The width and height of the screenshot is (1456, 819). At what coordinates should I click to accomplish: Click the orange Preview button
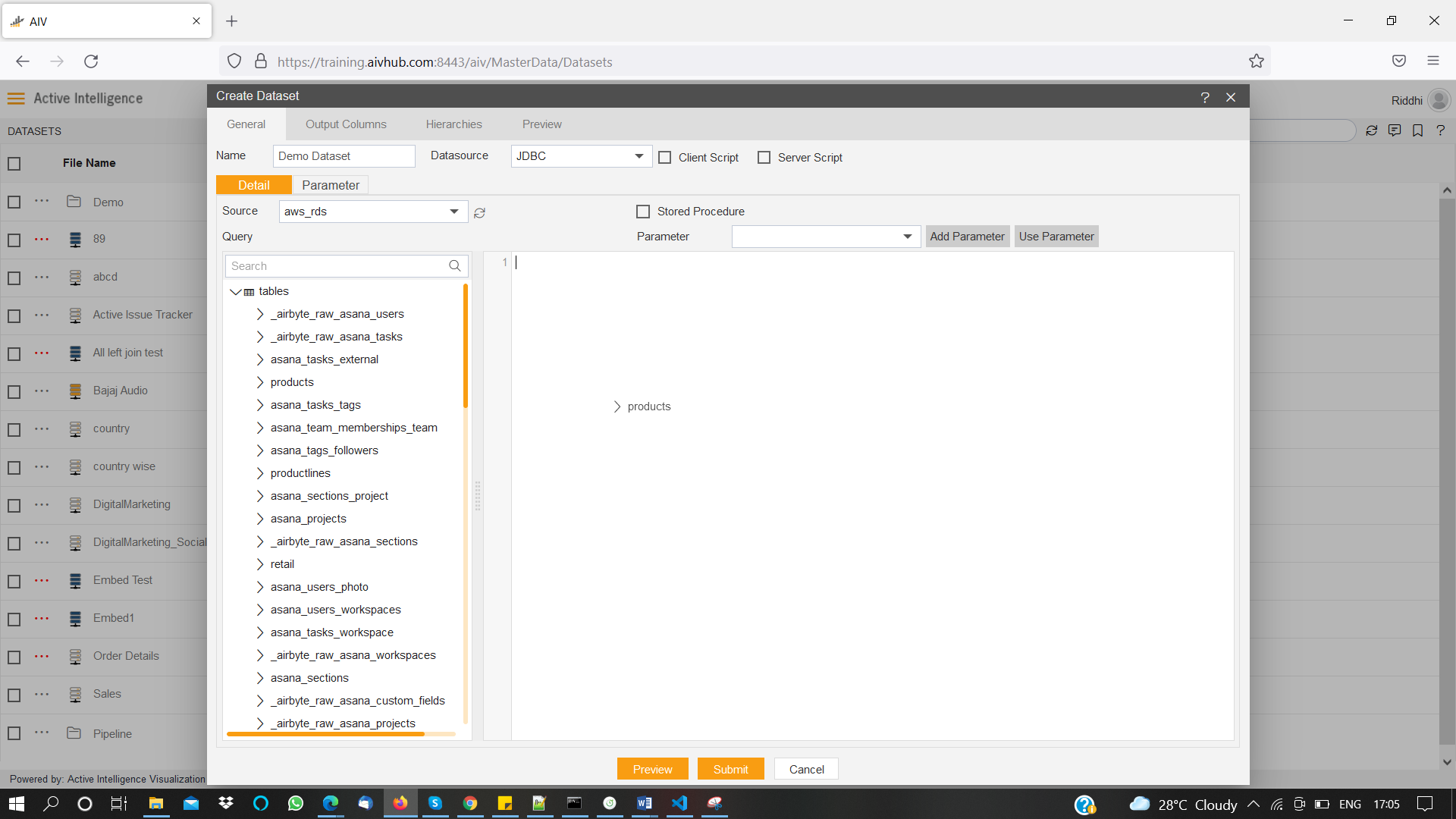coord(652,769)
